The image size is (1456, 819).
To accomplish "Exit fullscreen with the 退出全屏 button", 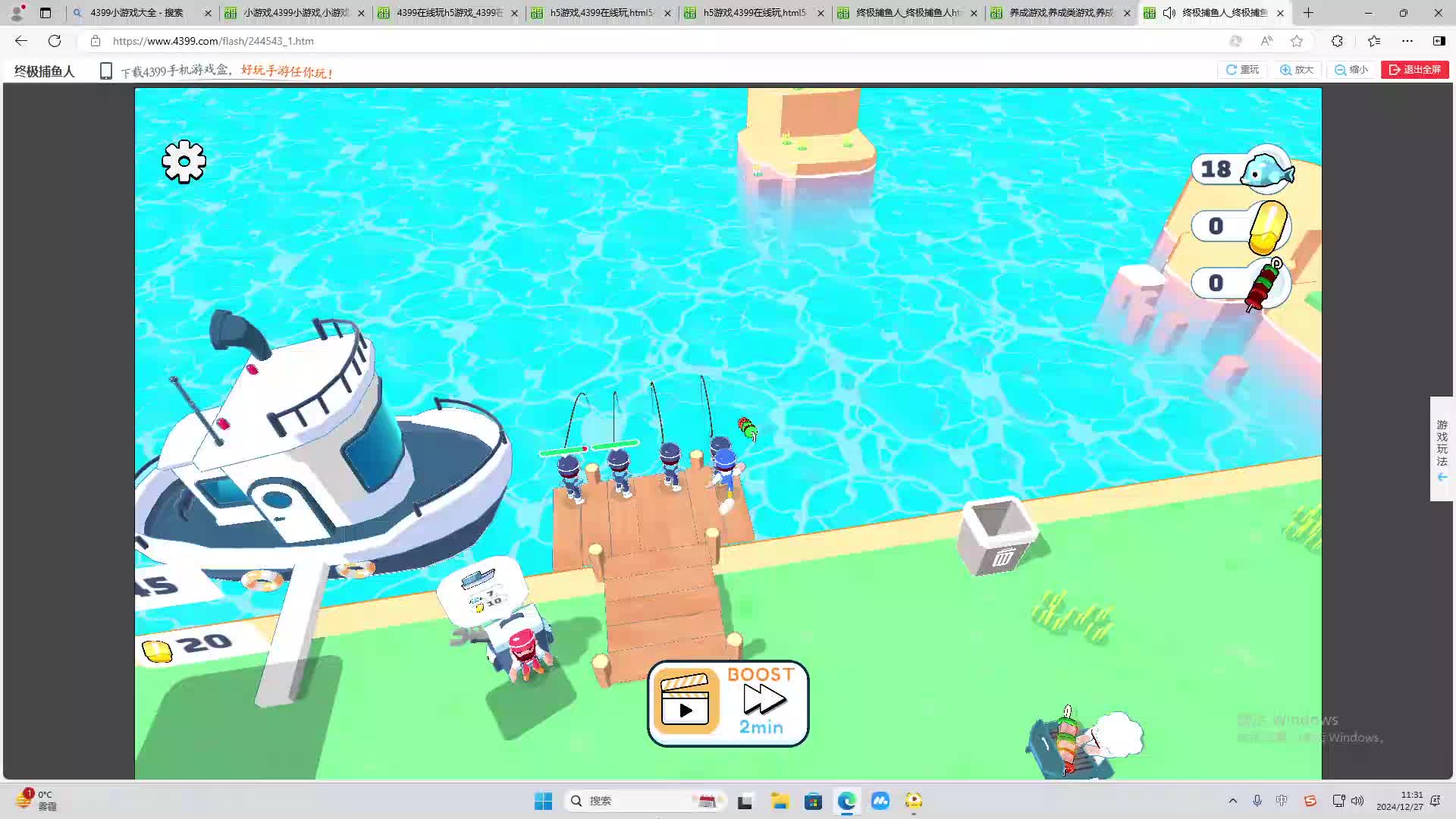I will [x=1414, y=70].
